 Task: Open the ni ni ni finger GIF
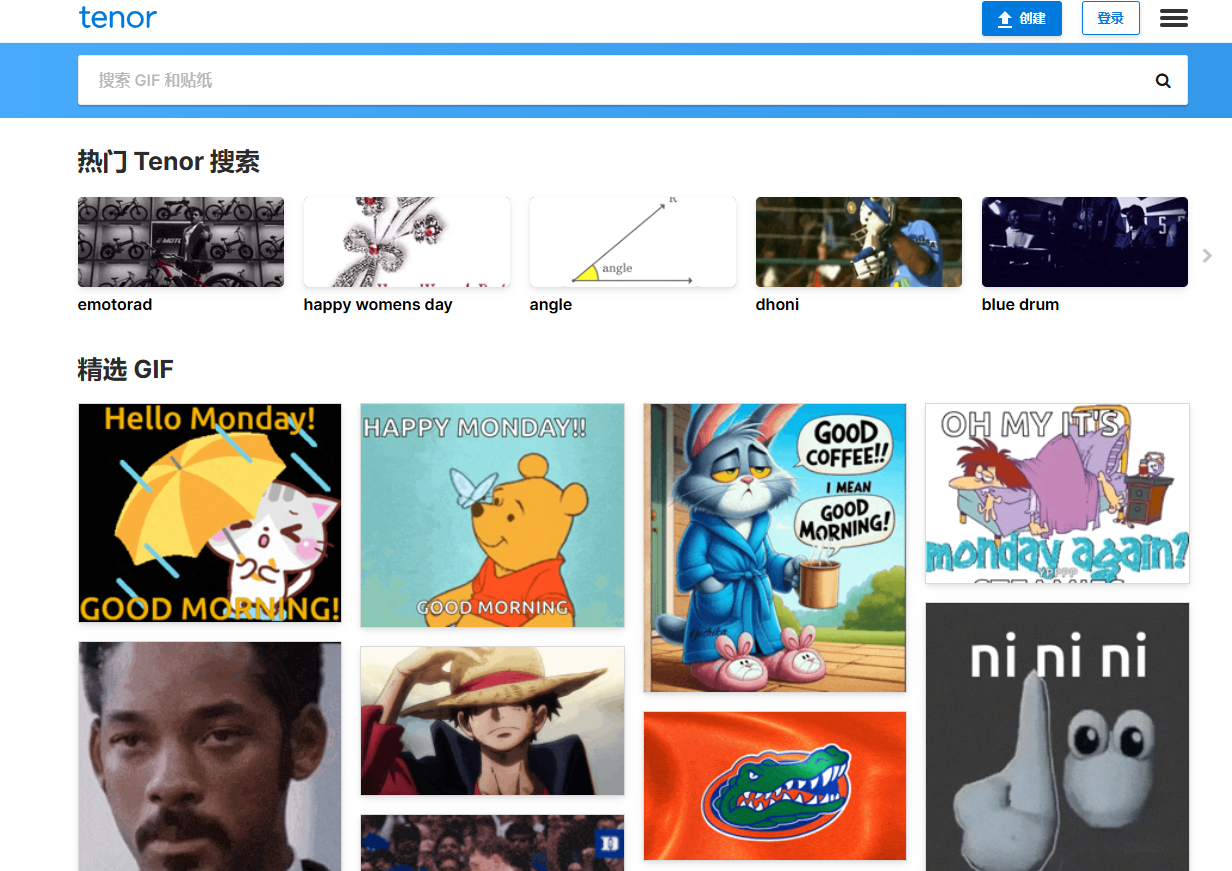pos(1057,737)
